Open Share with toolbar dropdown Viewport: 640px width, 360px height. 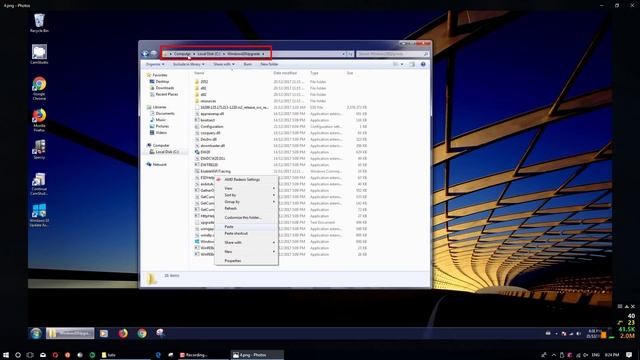coord(224,64)
